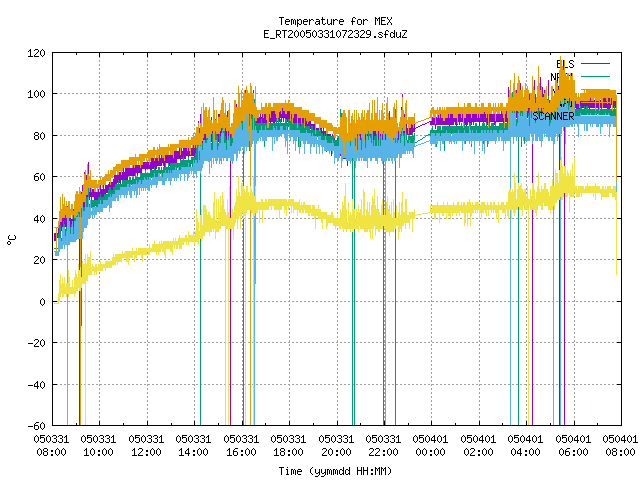Image resolution: width=640 pixels, height=480 pixels.
Task: Click the 050331 18:00 x-axis tick label
Action: 288,446
